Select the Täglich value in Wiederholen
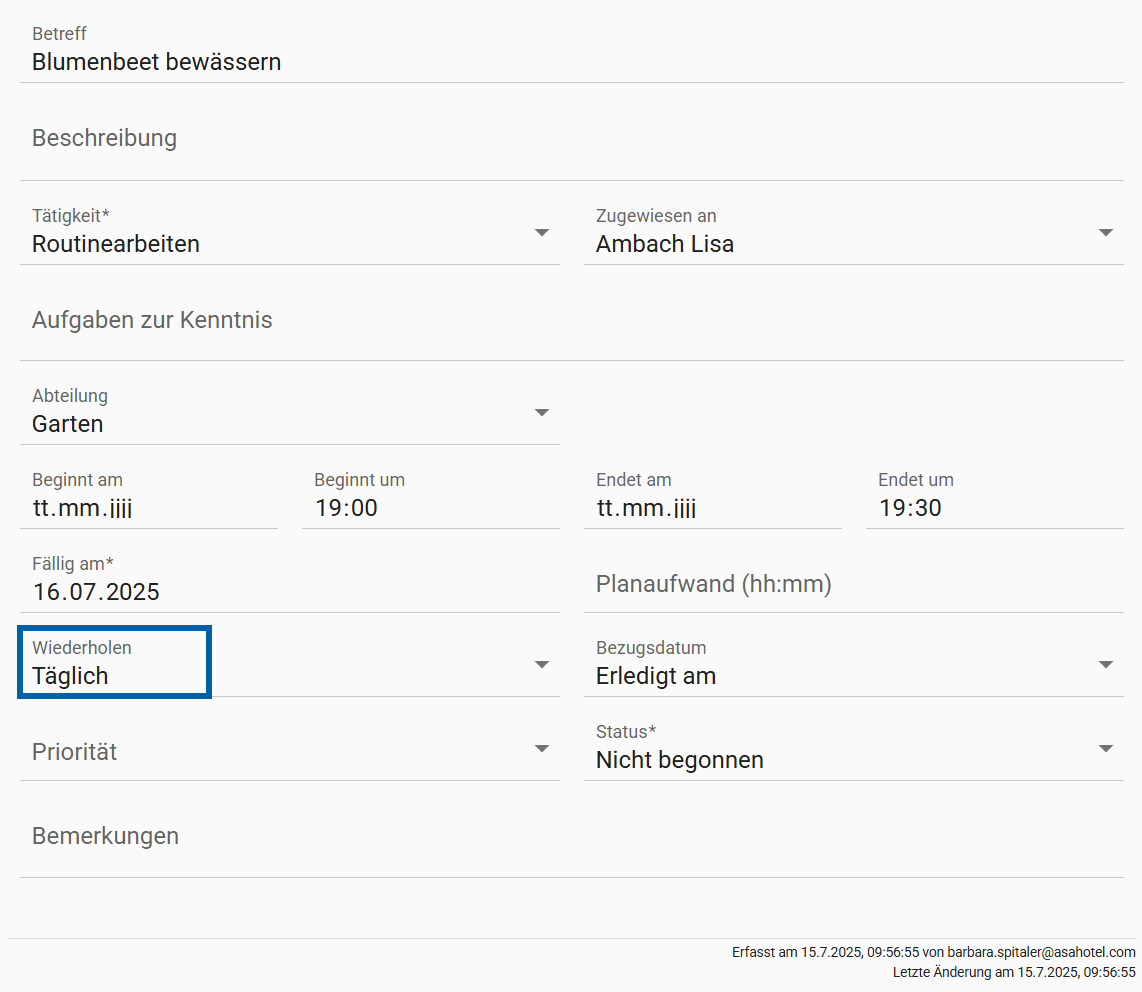The height and width of the screenshot is (992, 1142). click(x=70, y=676)
